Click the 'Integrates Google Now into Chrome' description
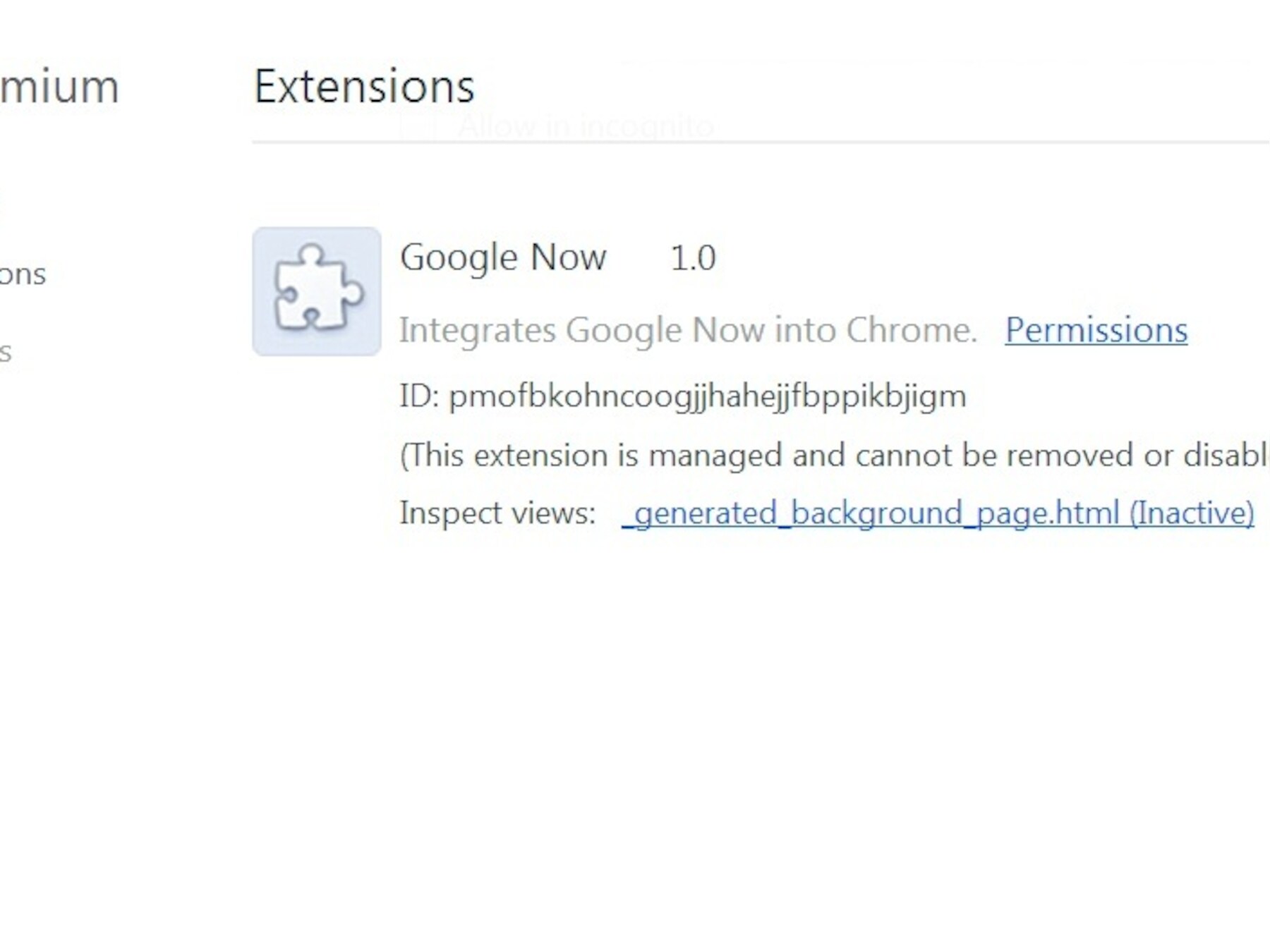This screenshot has height=952, width=1270. (x=688, y=330)
